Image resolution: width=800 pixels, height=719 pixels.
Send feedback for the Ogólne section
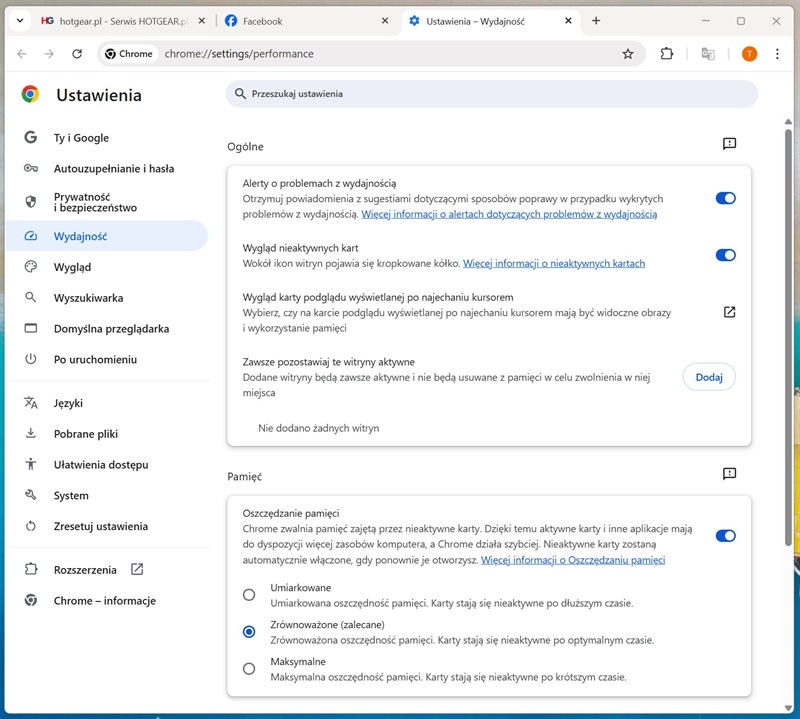(729, 144)
